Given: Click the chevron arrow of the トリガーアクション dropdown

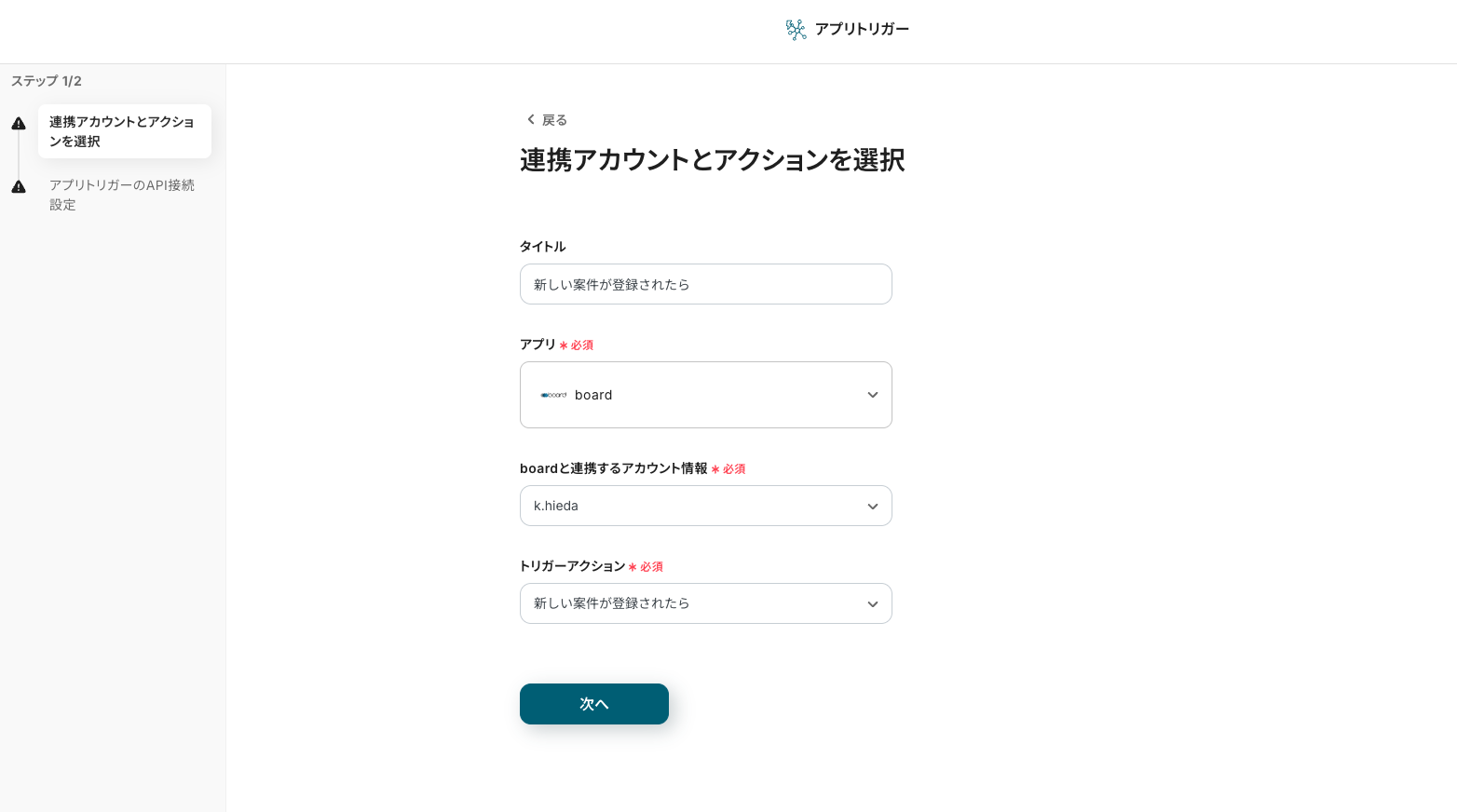Looking at the screenshot, I should point(873,604).
